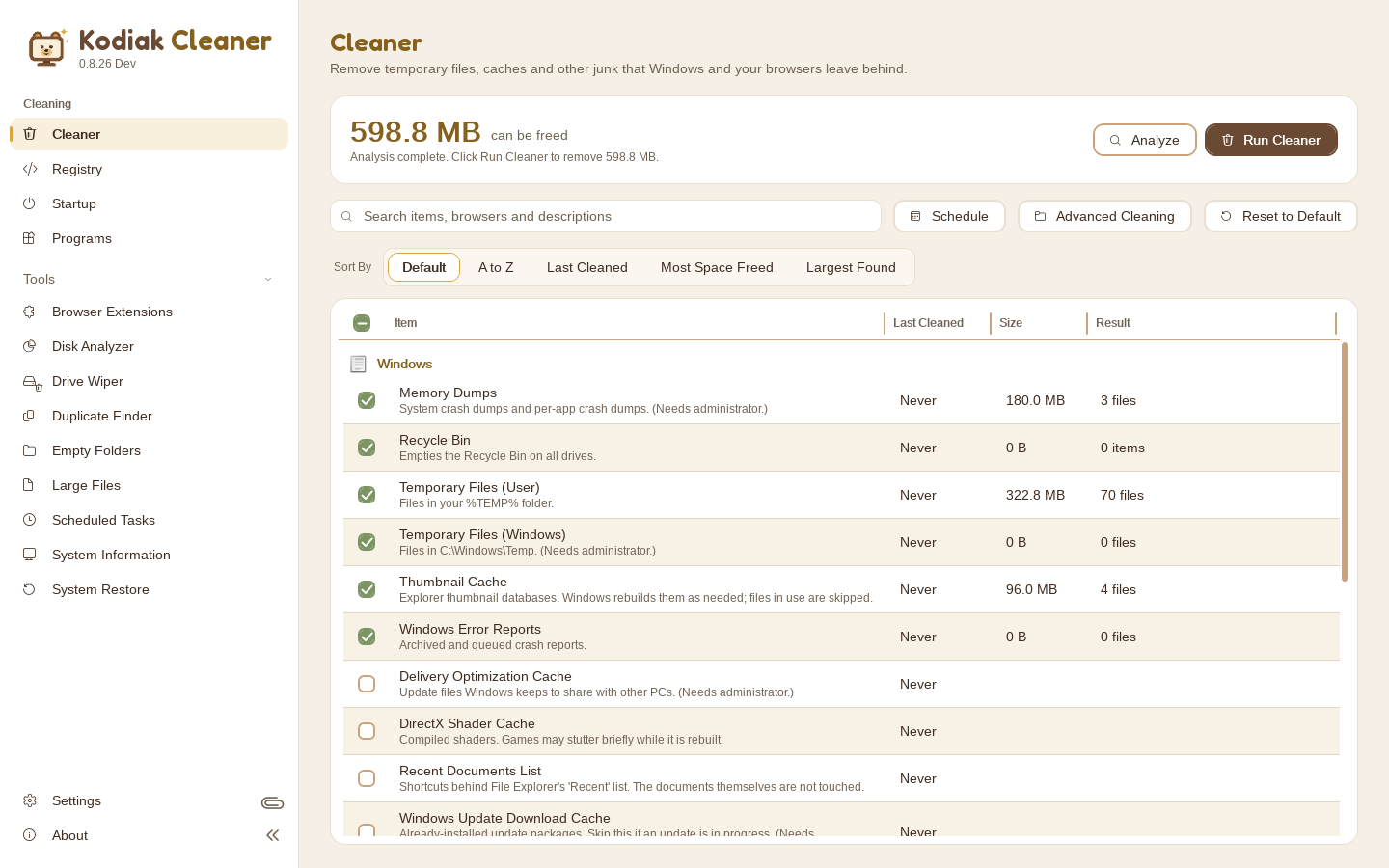Click the Scheduled Tasks clock icon
This screenshot has height=868, width=1389.
tap(30, 520)
